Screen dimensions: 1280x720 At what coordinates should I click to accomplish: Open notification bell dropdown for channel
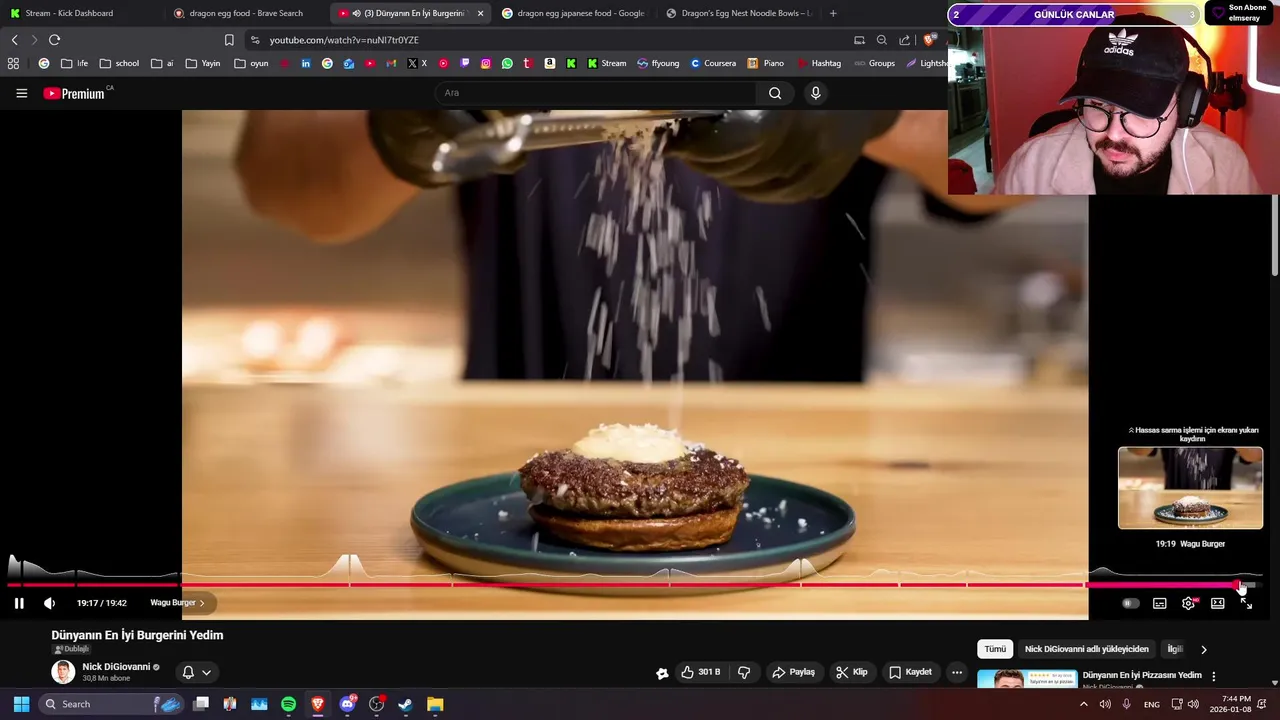pos(196,672)
